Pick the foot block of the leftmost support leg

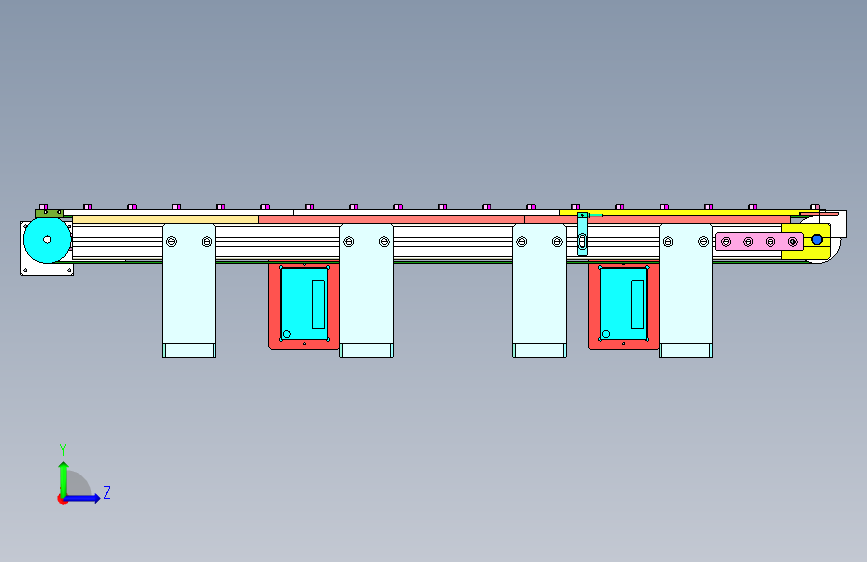coord(189,351)
